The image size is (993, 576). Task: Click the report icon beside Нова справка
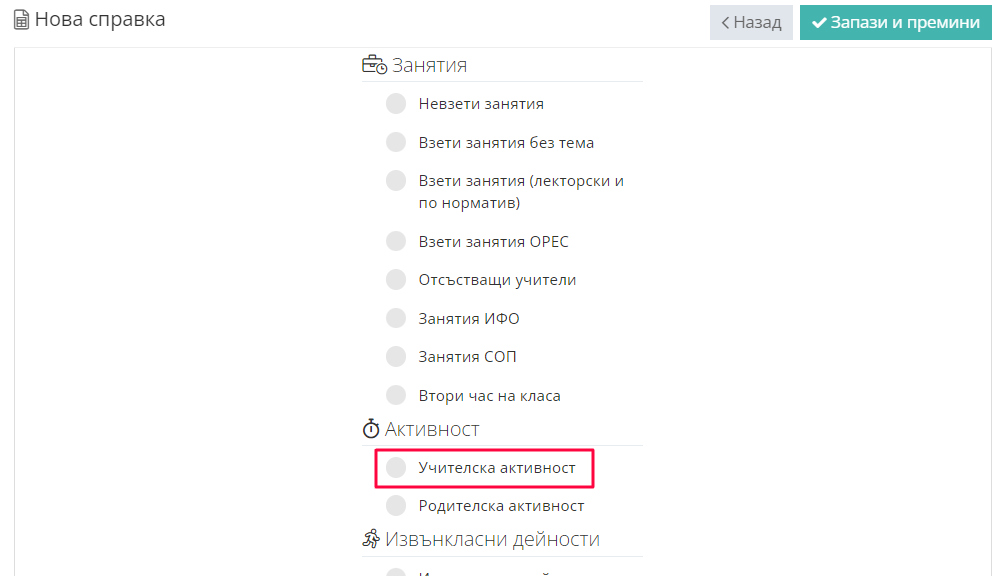pos(21,20)
